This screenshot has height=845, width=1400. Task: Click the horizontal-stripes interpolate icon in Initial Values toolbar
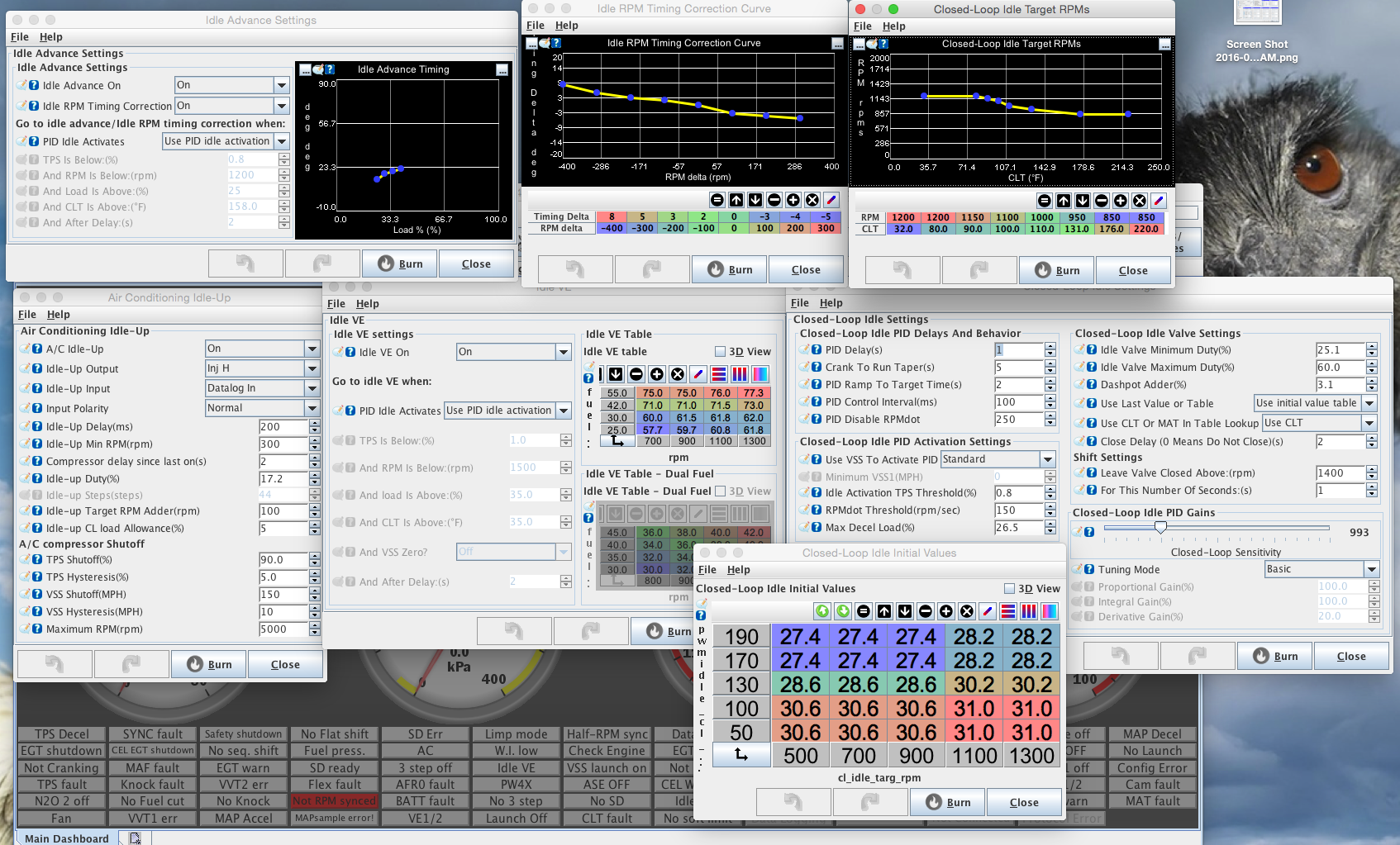(1008, 611)
